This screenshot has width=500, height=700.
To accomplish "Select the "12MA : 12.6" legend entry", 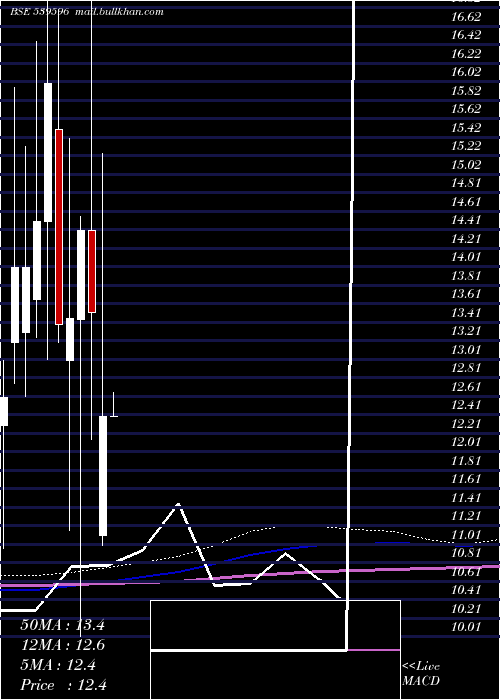I will (62, 645).
